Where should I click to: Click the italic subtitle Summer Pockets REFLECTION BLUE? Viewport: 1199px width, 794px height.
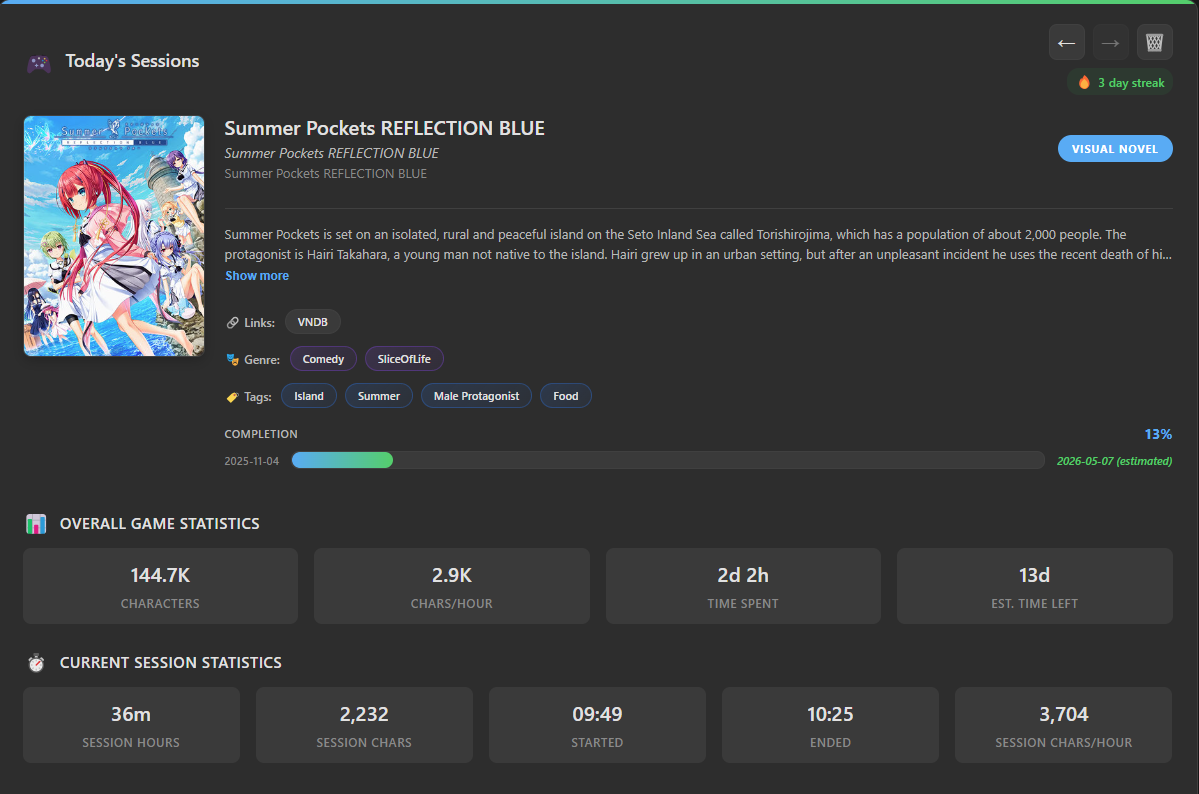click(x=331, y=153)
